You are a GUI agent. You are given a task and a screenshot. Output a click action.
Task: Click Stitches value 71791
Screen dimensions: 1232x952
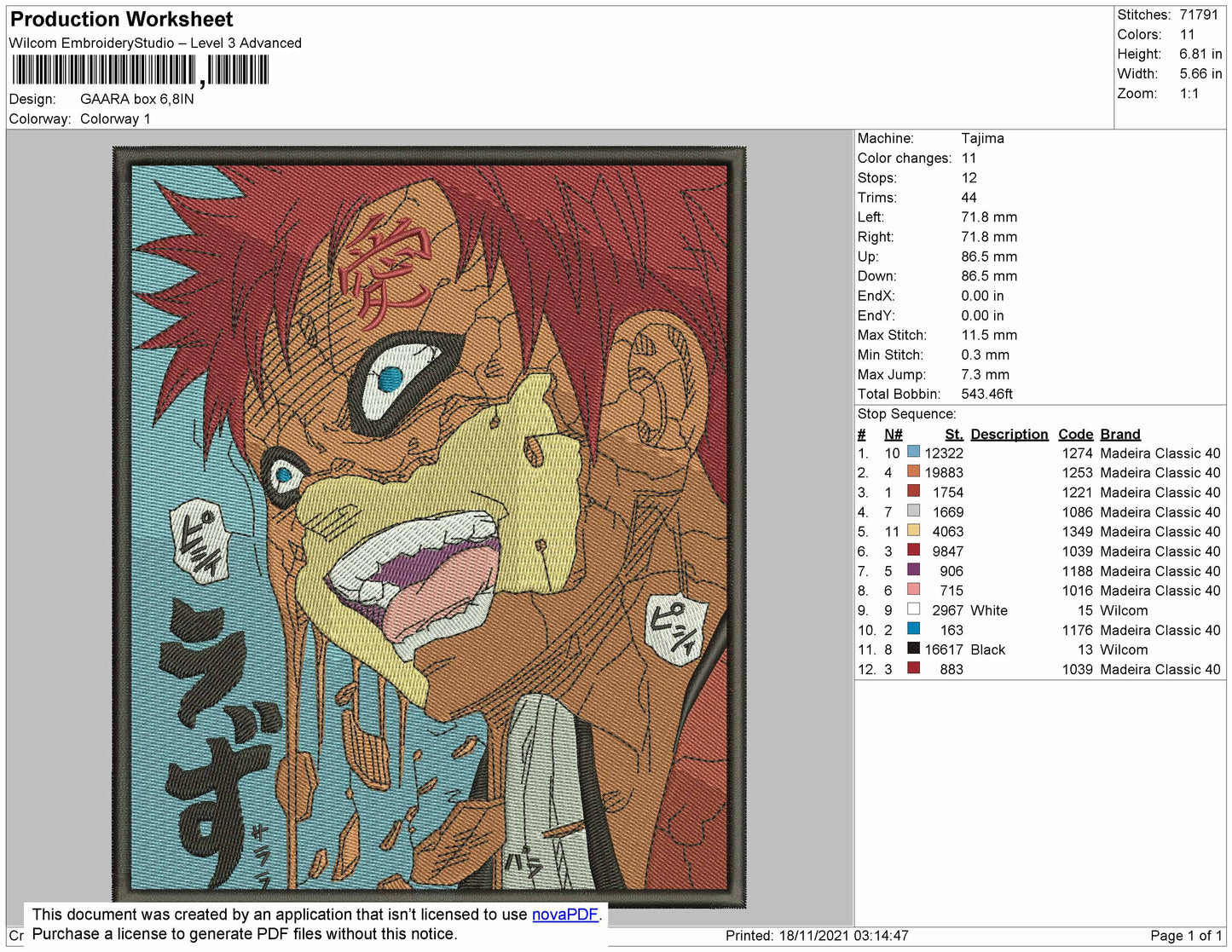point(1199,14)
